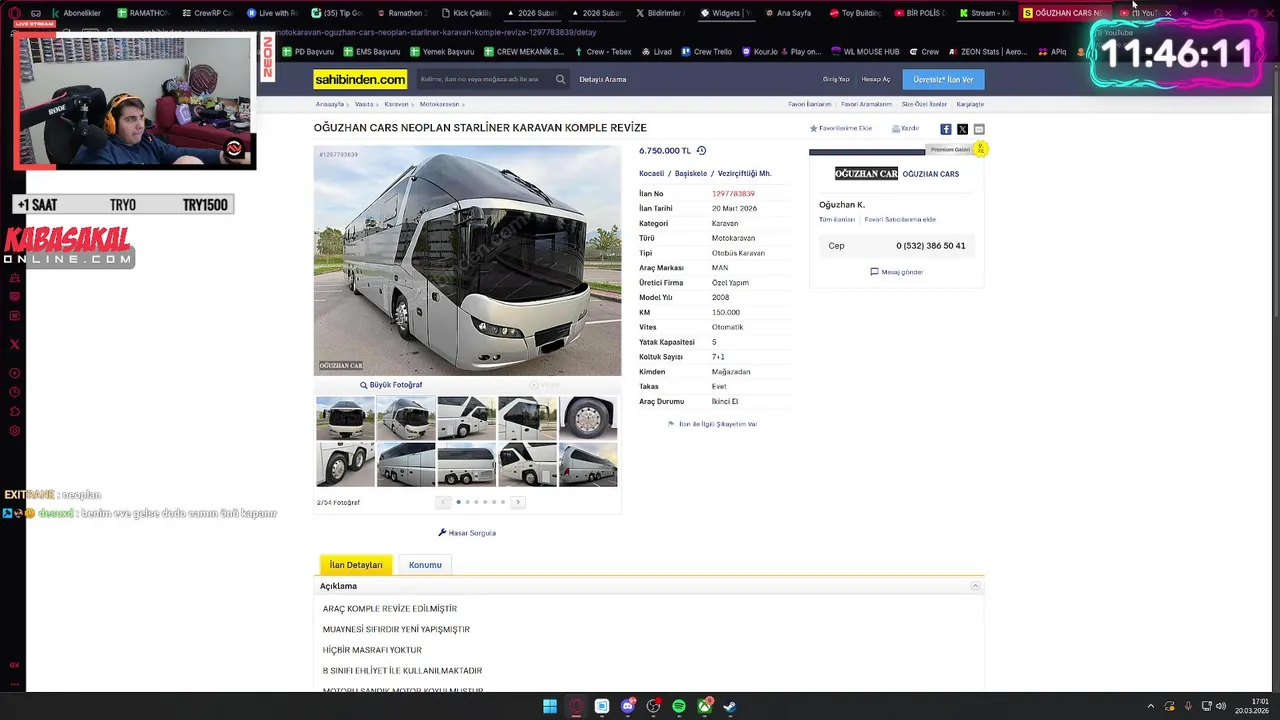Open sidebar three-dots more menu

point(14,685)
